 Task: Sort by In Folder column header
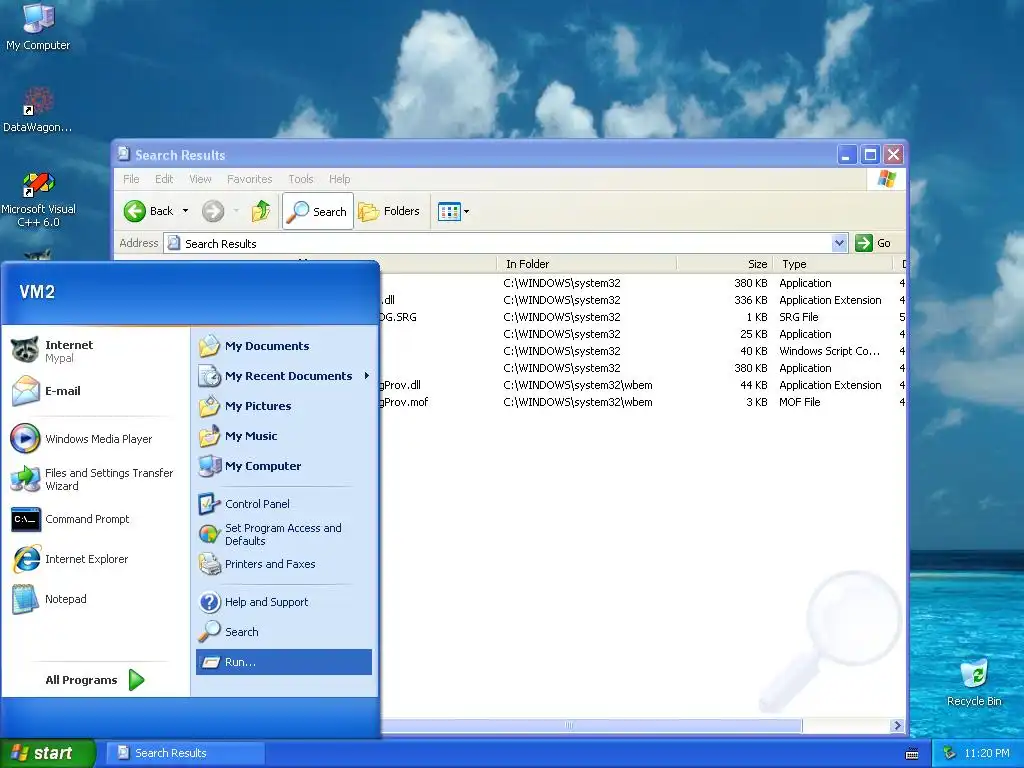coord(586,264)
